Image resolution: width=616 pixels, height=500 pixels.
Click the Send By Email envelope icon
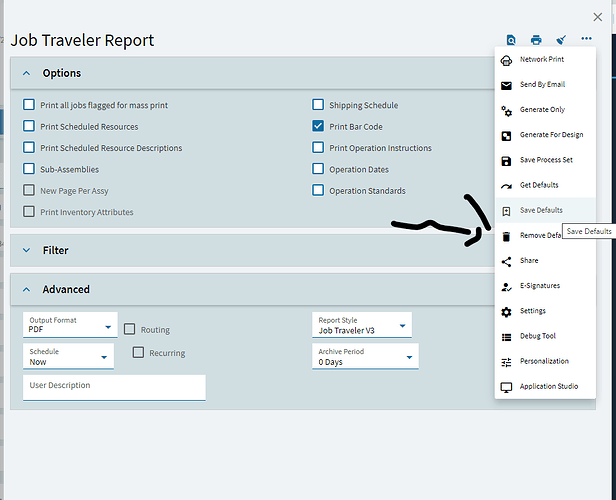pos(506,86)
